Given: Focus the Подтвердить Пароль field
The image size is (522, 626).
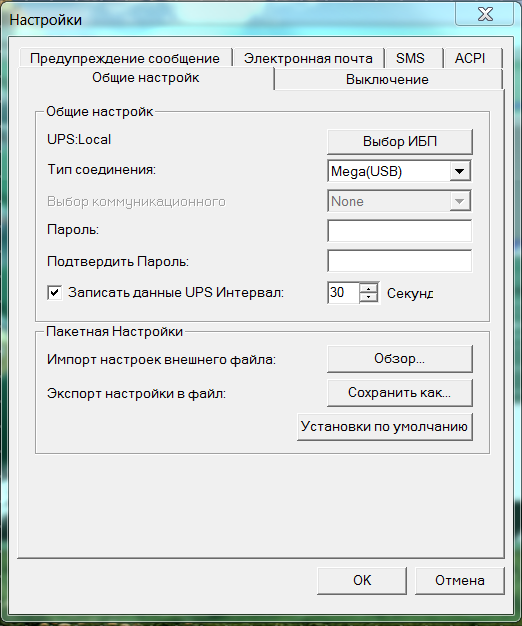Looking at the screenshot, I should pyautogui.click(x=399, y=261).
